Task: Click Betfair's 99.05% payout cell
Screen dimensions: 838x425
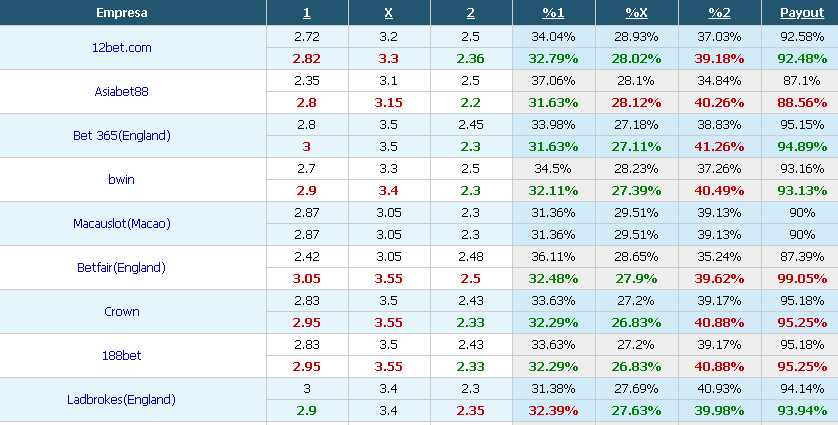Action: (802, 279)
